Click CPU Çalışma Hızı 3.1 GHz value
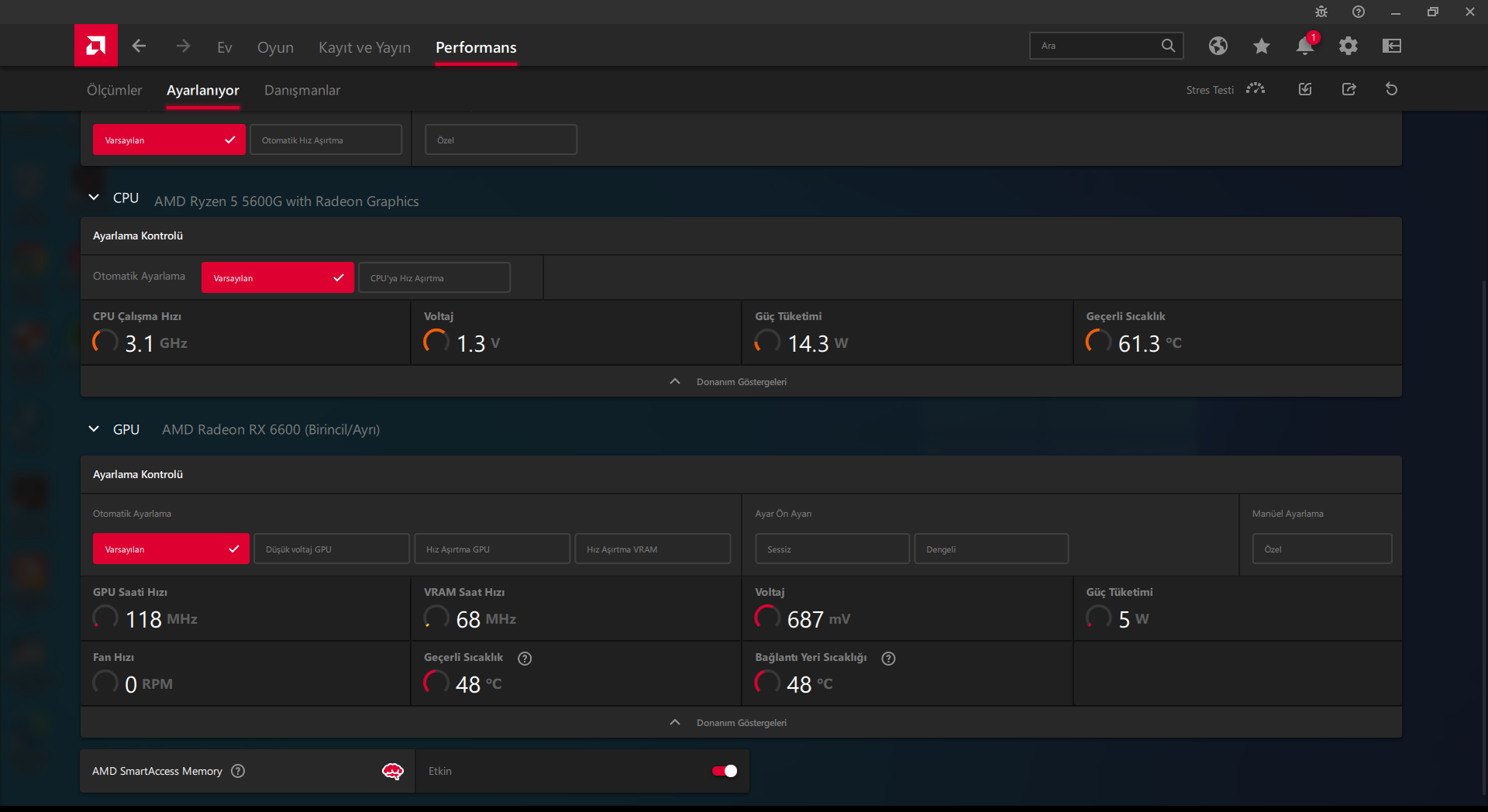The width and height of the screenshot is (1488, 812). [156, 343]
